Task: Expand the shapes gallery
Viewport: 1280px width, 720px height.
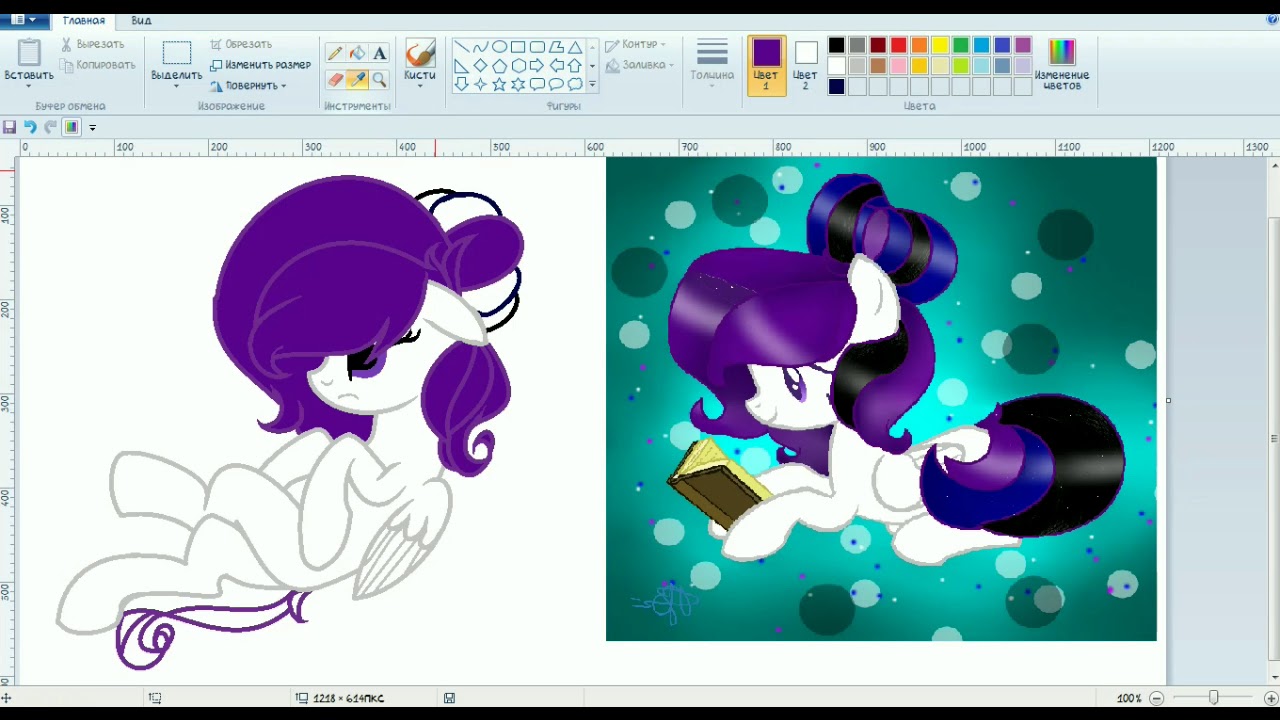Action: click(x=592, y=85)
